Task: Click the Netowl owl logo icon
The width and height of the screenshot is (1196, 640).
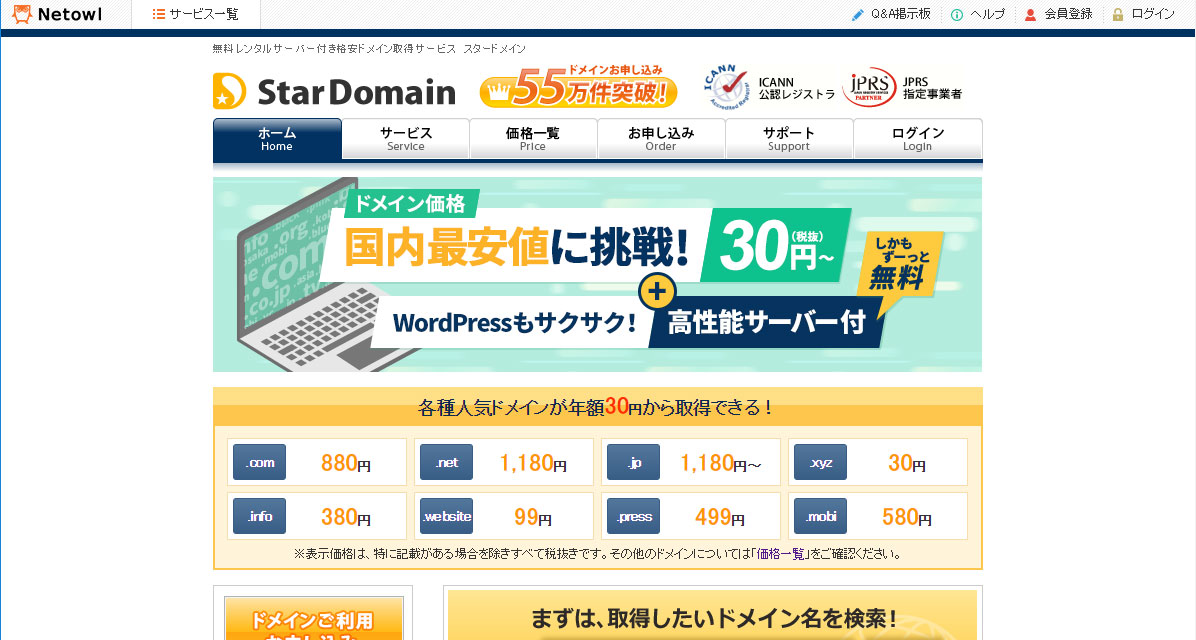Action: (x=22, y=14)
